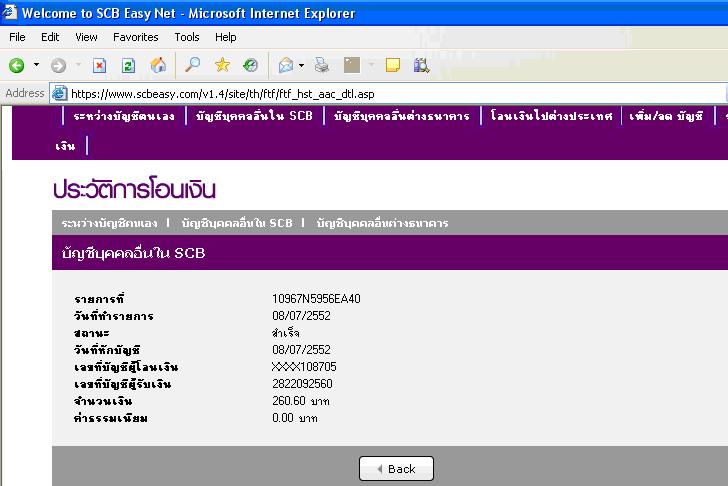Screen dimensions: 728x486
Task: Click the Back button at bottom
Action: [x=396, y=469]
